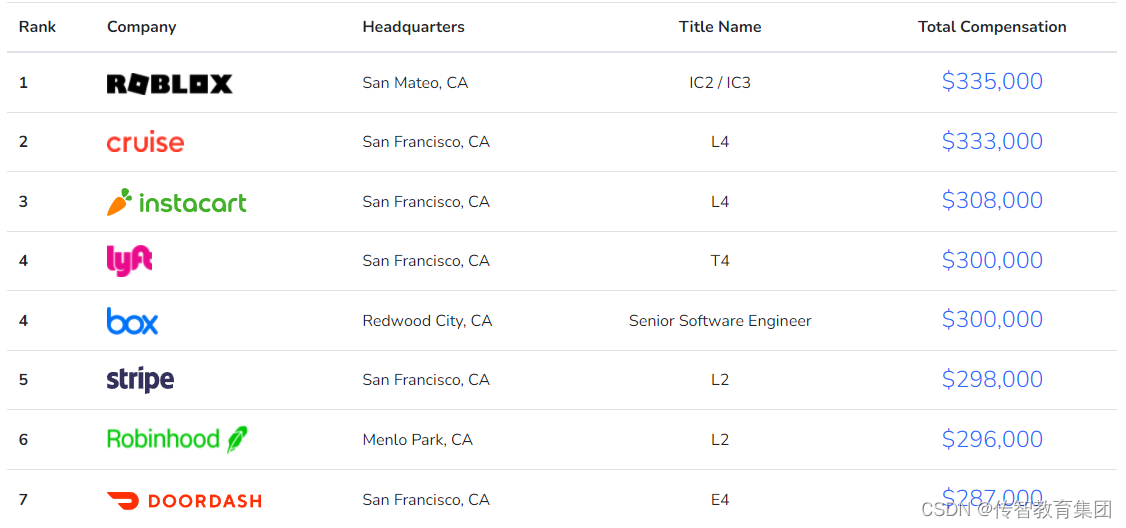Open the $308,000 compensation link
The width and height of the screenshot is (1126, 528).
992,200
